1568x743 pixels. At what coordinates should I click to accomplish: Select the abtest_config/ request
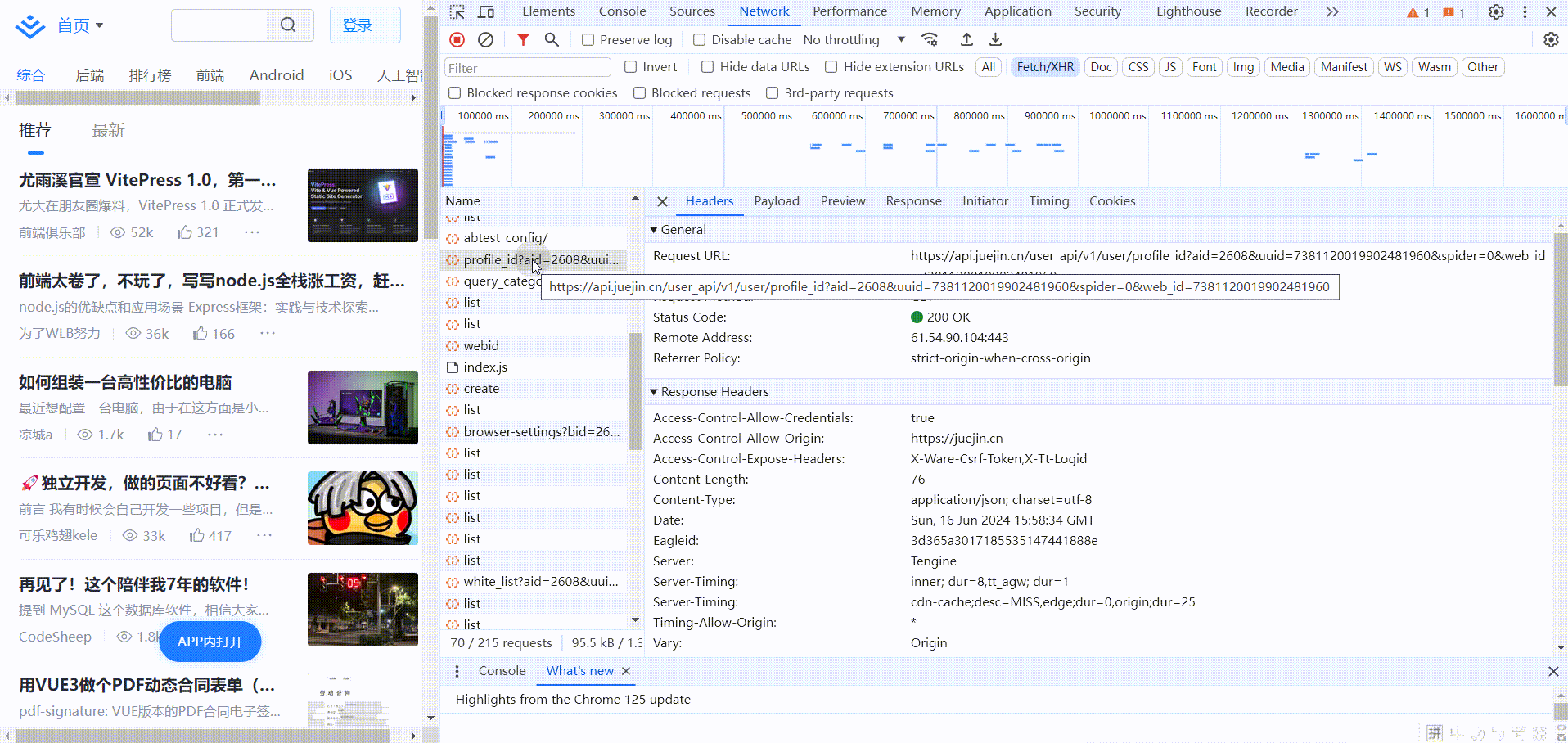[x=534, y=238]
